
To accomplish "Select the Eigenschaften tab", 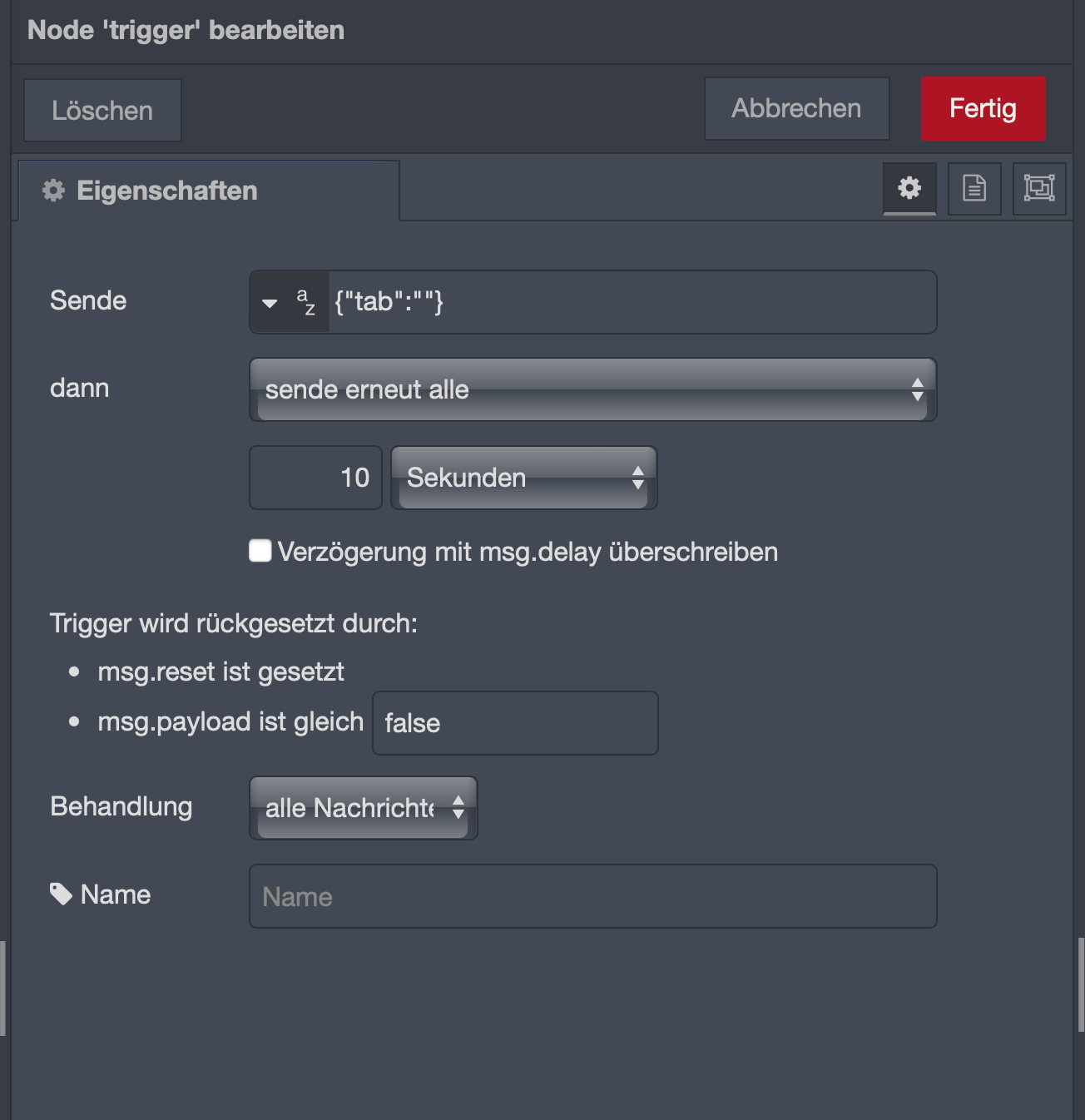I will [209, 191].
